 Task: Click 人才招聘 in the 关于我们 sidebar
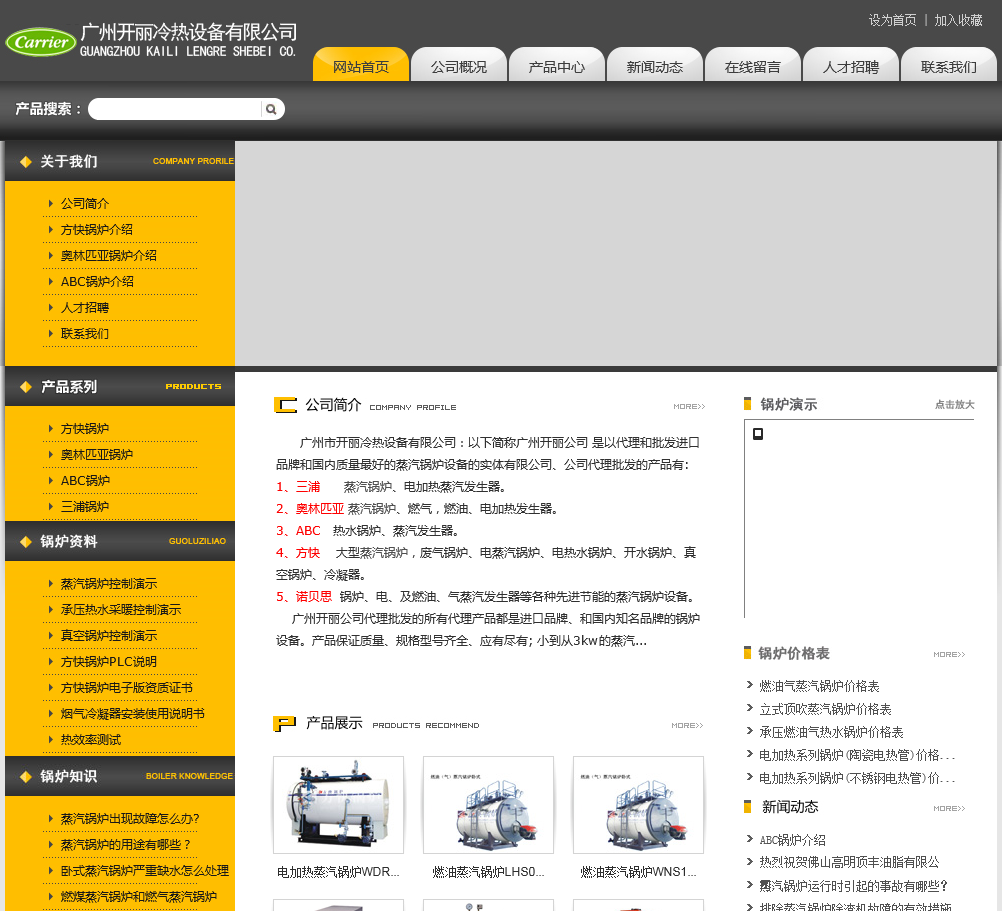pyautogui.click(x=85, y=308)
